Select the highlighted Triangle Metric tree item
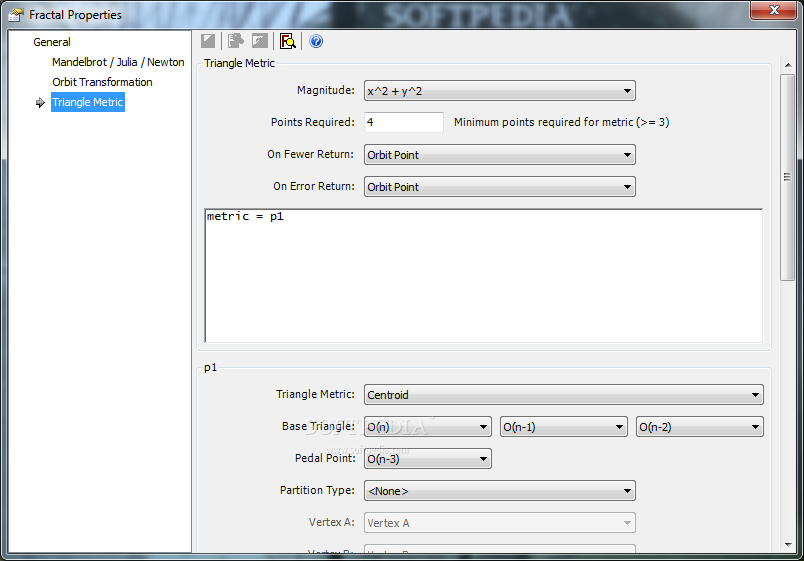 coord(88,102)
